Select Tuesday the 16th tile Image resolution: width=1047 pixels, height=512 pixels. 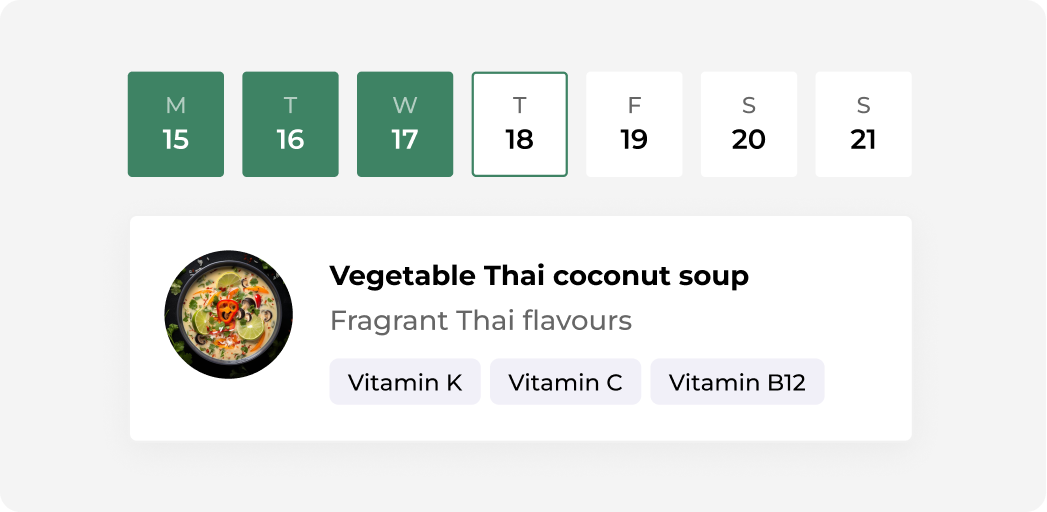290,124
